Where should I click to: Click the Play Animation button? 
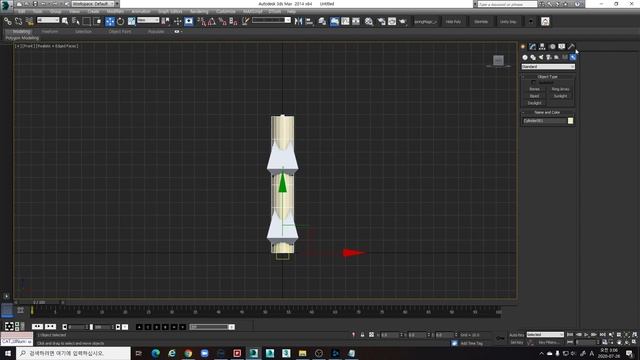click(587, 335)
